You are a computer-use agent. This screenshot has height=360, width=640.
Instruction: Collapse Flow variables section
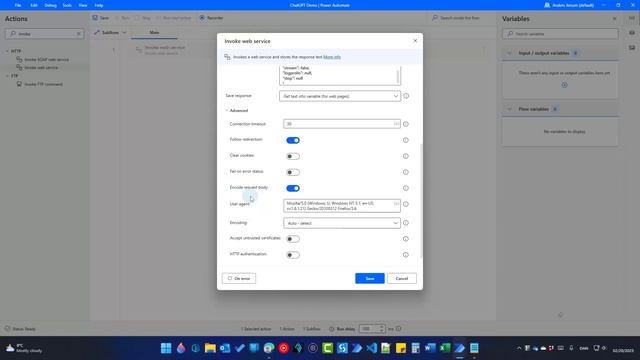tap(509, 109)
